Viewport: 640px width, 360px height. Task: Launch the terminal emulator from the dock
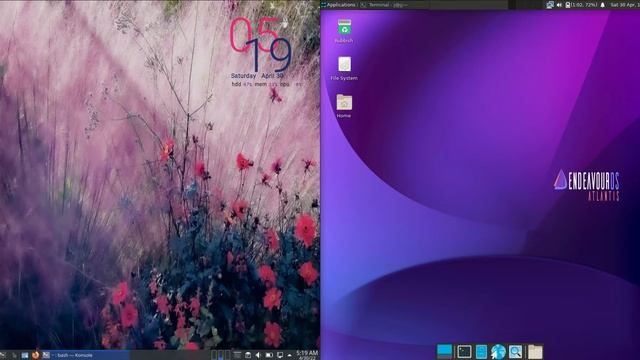point(464,351)
